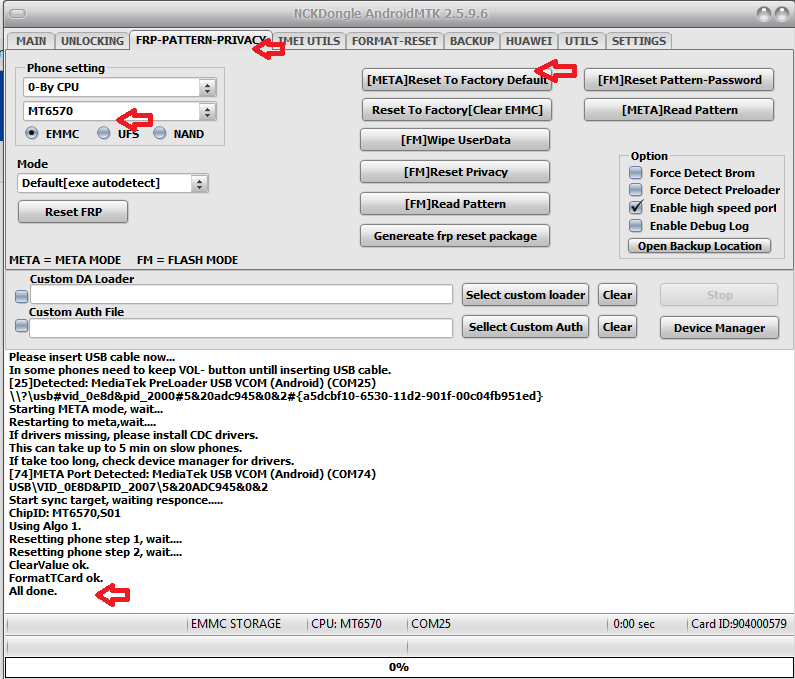Clear the custom auth file path

click(x=617, y=327)
